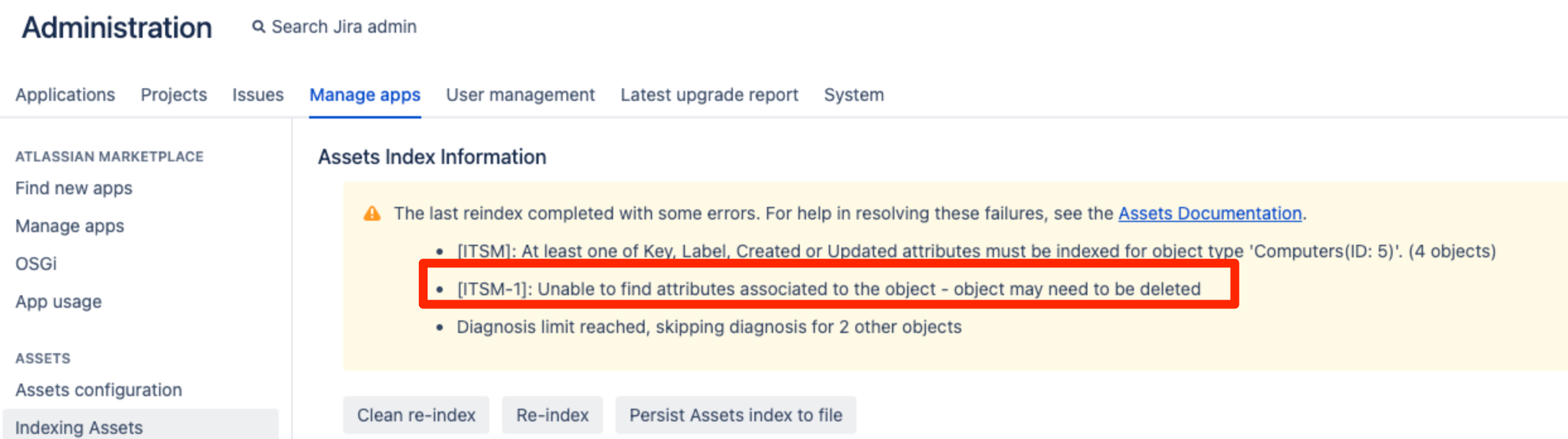Screen dimensions: 1568x439
Task: Select Indexing Assets in the sidebar
Action: click(79, 426)
